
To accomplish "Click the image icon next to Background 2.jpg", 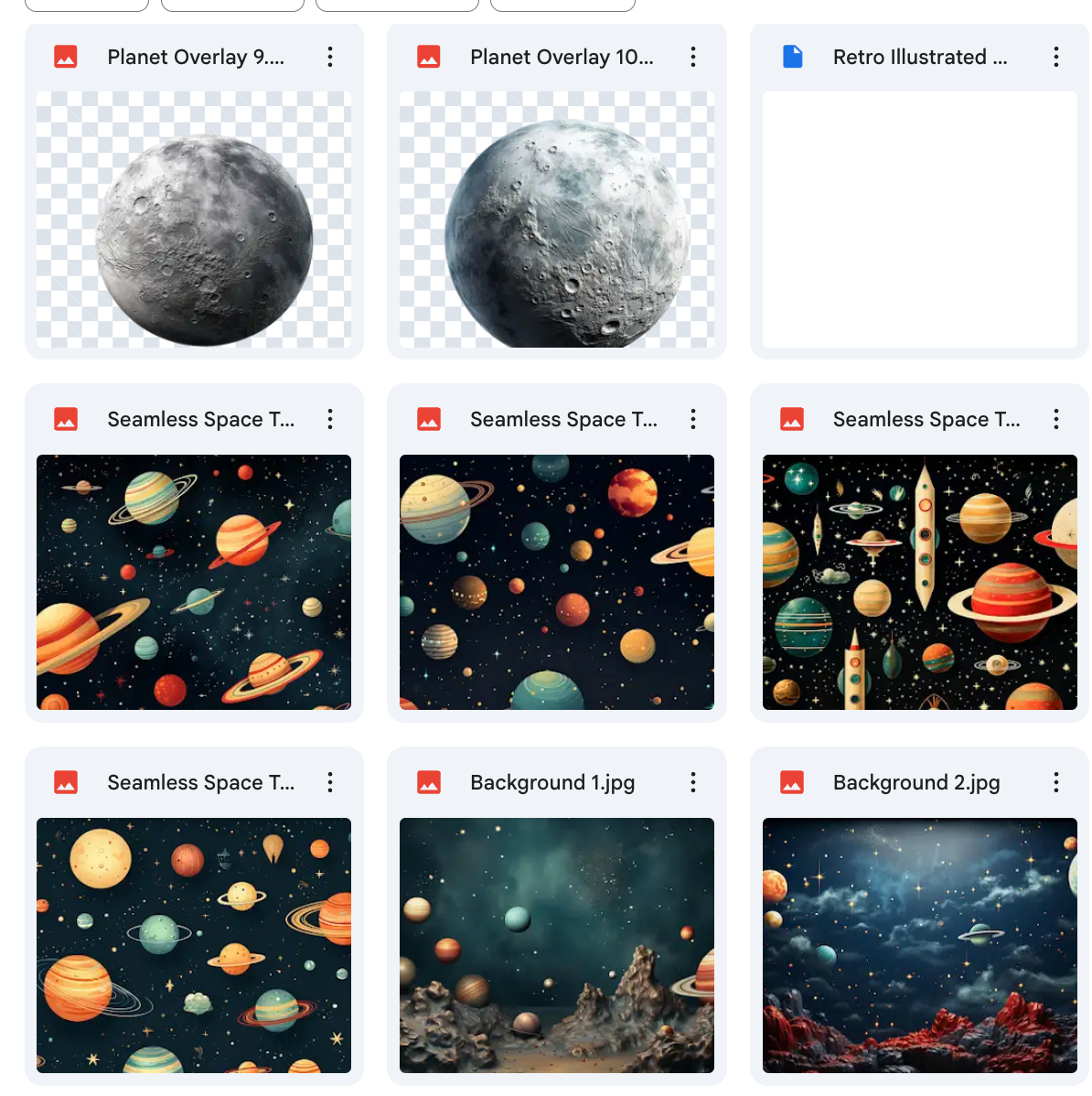I will [x=792, y=782].
